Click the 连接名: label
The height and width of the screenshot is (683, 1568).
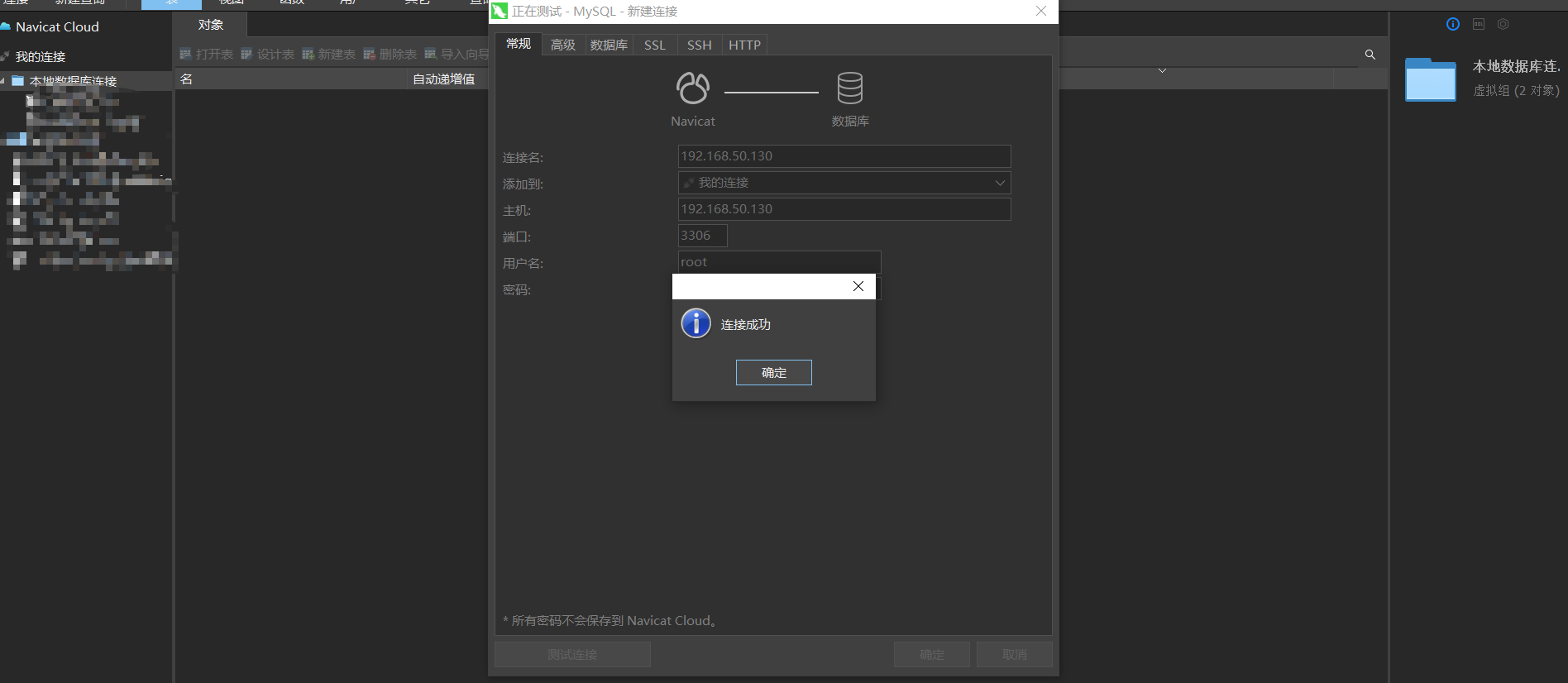pos(523,158)
